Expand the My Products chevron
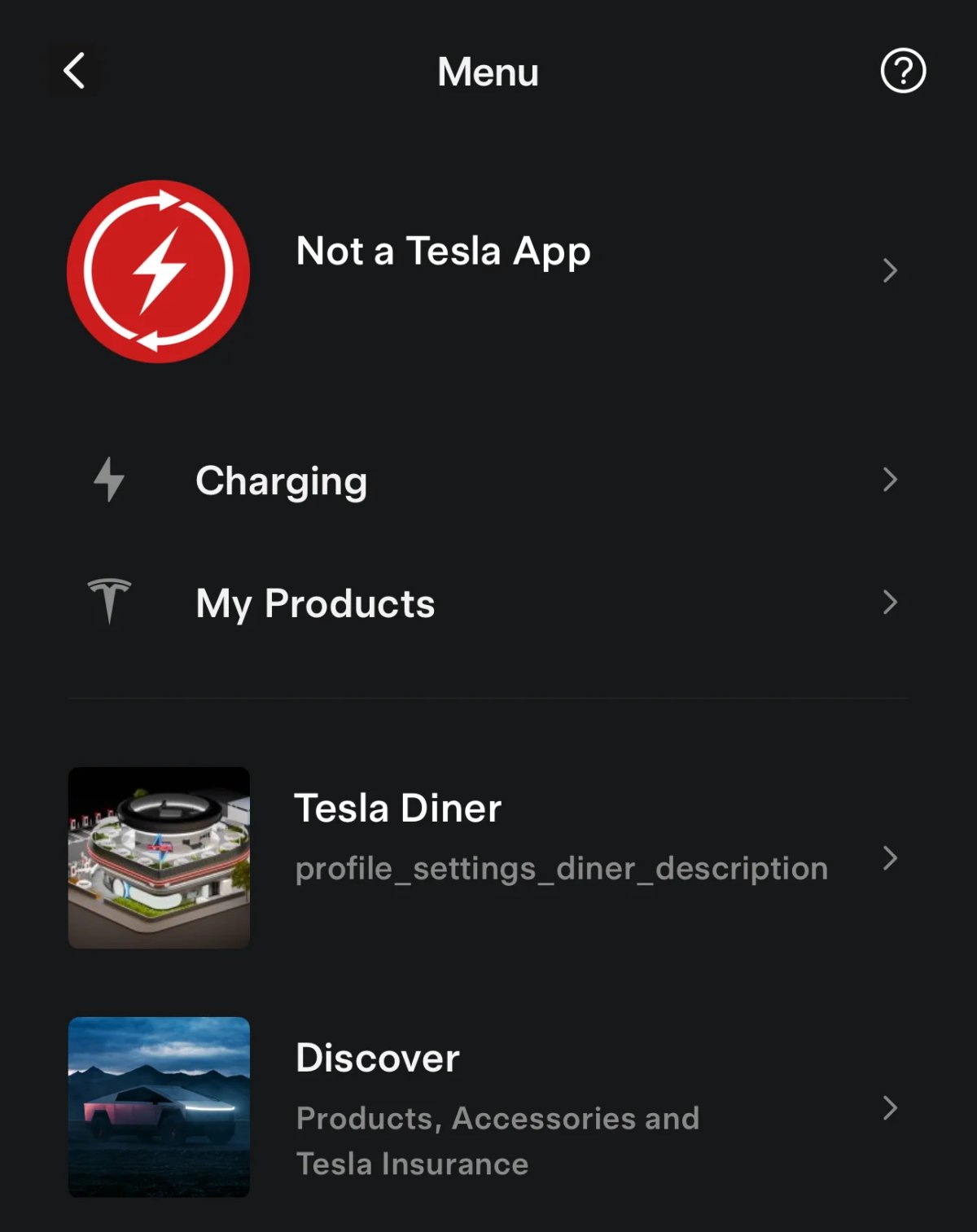977x1232 pixels. (x=890, y=603)
